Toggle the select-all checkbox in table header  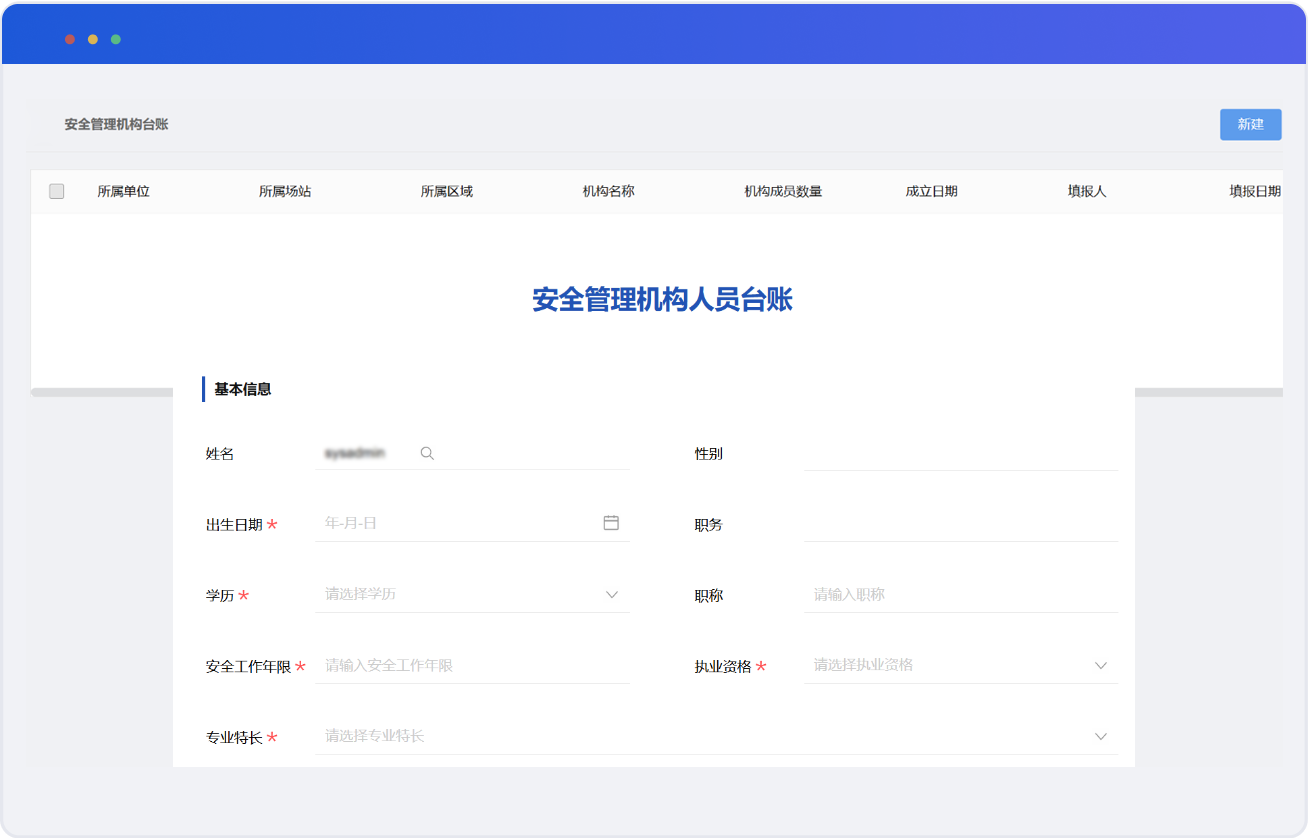[x=57, y=191]
